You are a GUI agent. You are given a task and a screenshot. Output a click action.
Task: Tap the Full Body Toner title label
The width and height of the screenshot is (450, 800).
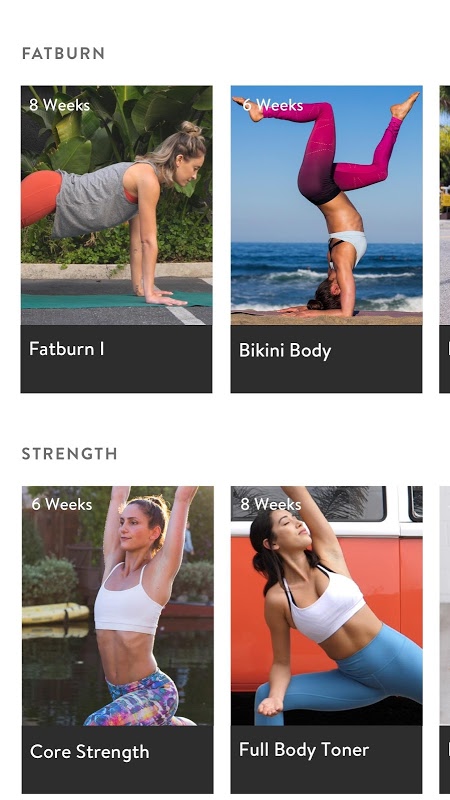304,750
